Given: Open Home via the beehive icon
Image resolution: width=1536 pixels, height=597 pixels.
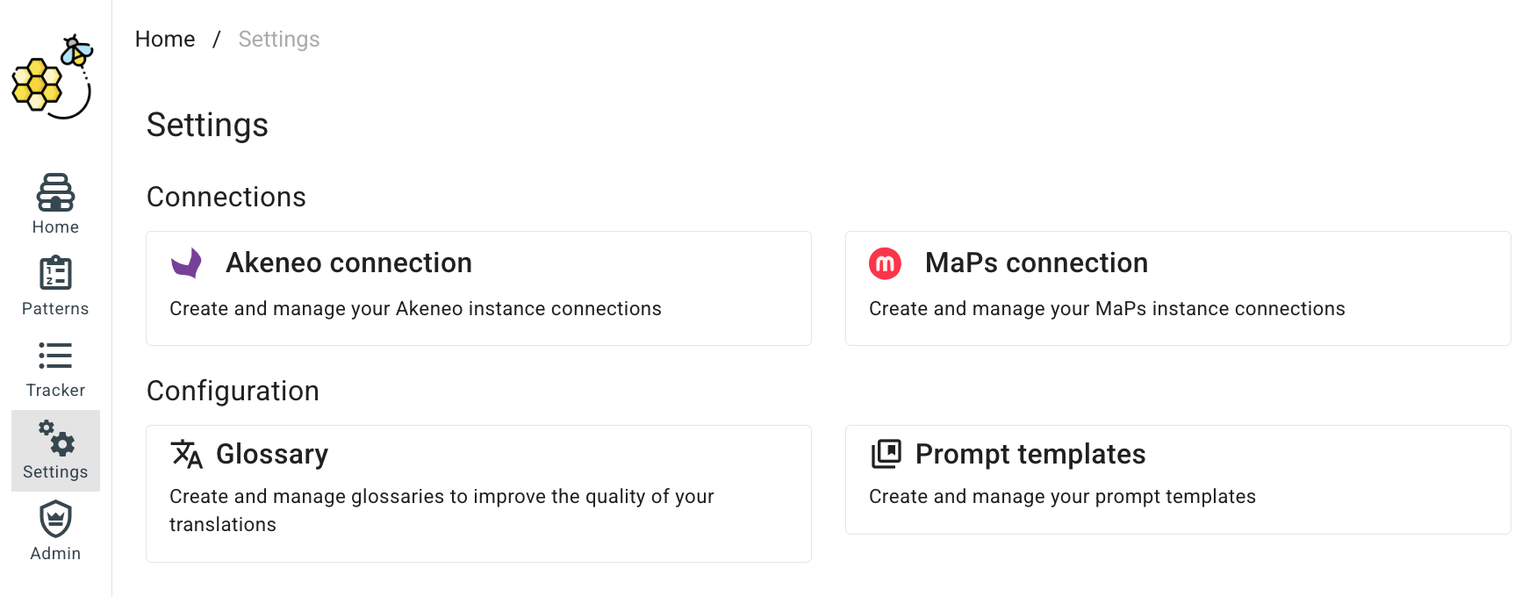Looking at the screenshot, I should 55,192.
